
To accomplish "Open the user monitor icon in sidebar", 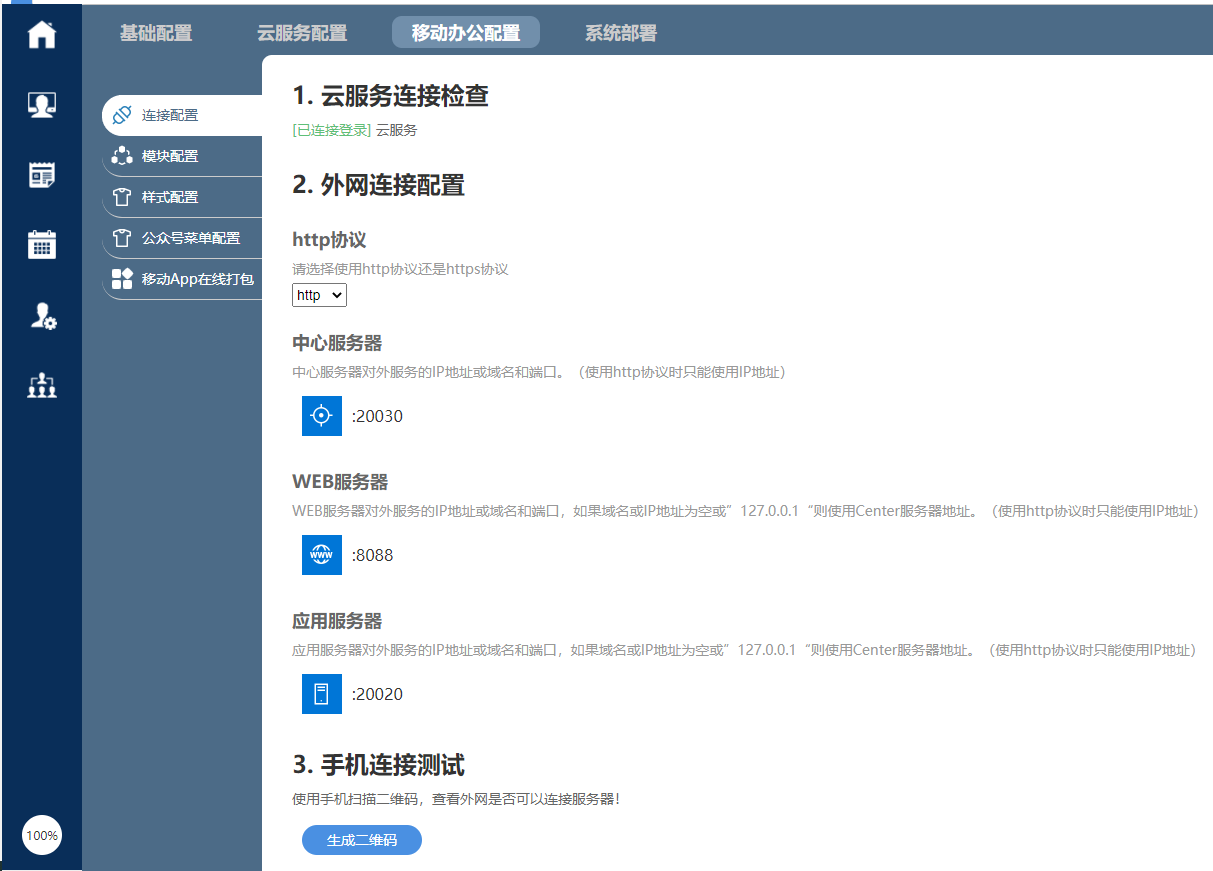I will coord(42,104).
